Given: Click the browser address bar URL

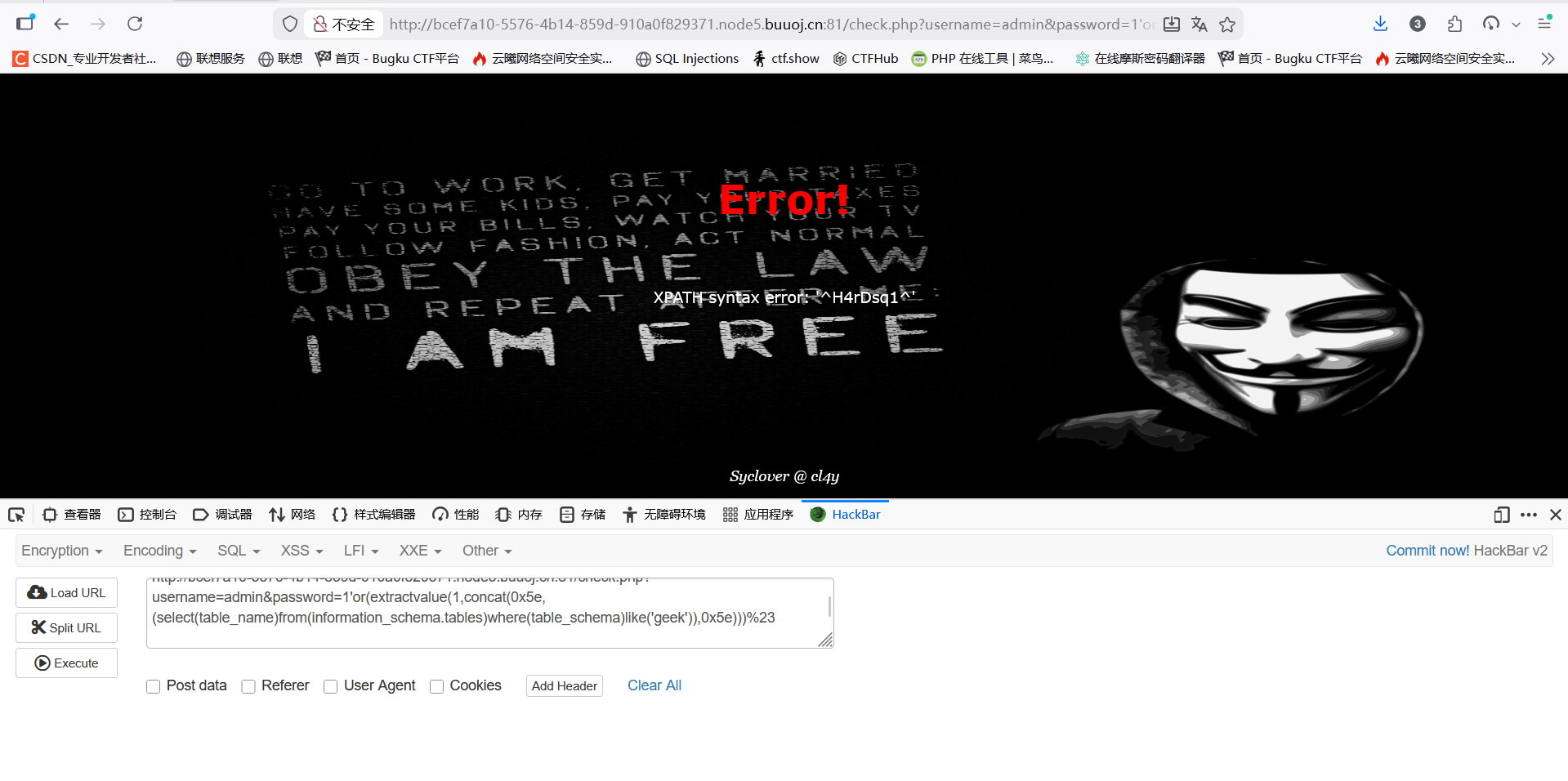Looking at the screenshot, I should click(771, 25).
